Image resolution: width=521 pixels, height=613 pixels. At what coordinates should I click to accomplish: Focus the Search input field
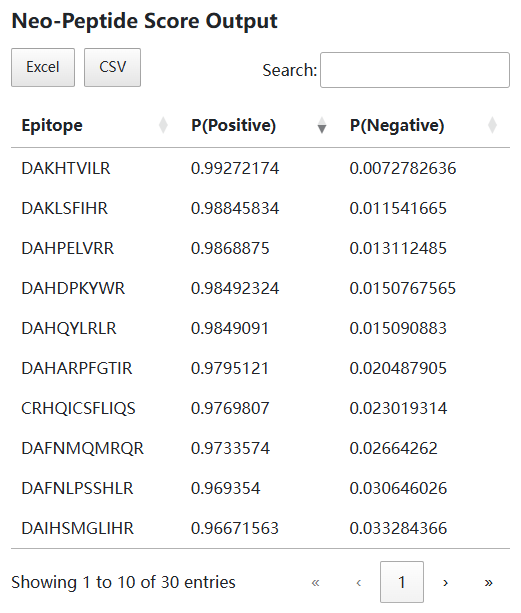[x=415, y=70]
